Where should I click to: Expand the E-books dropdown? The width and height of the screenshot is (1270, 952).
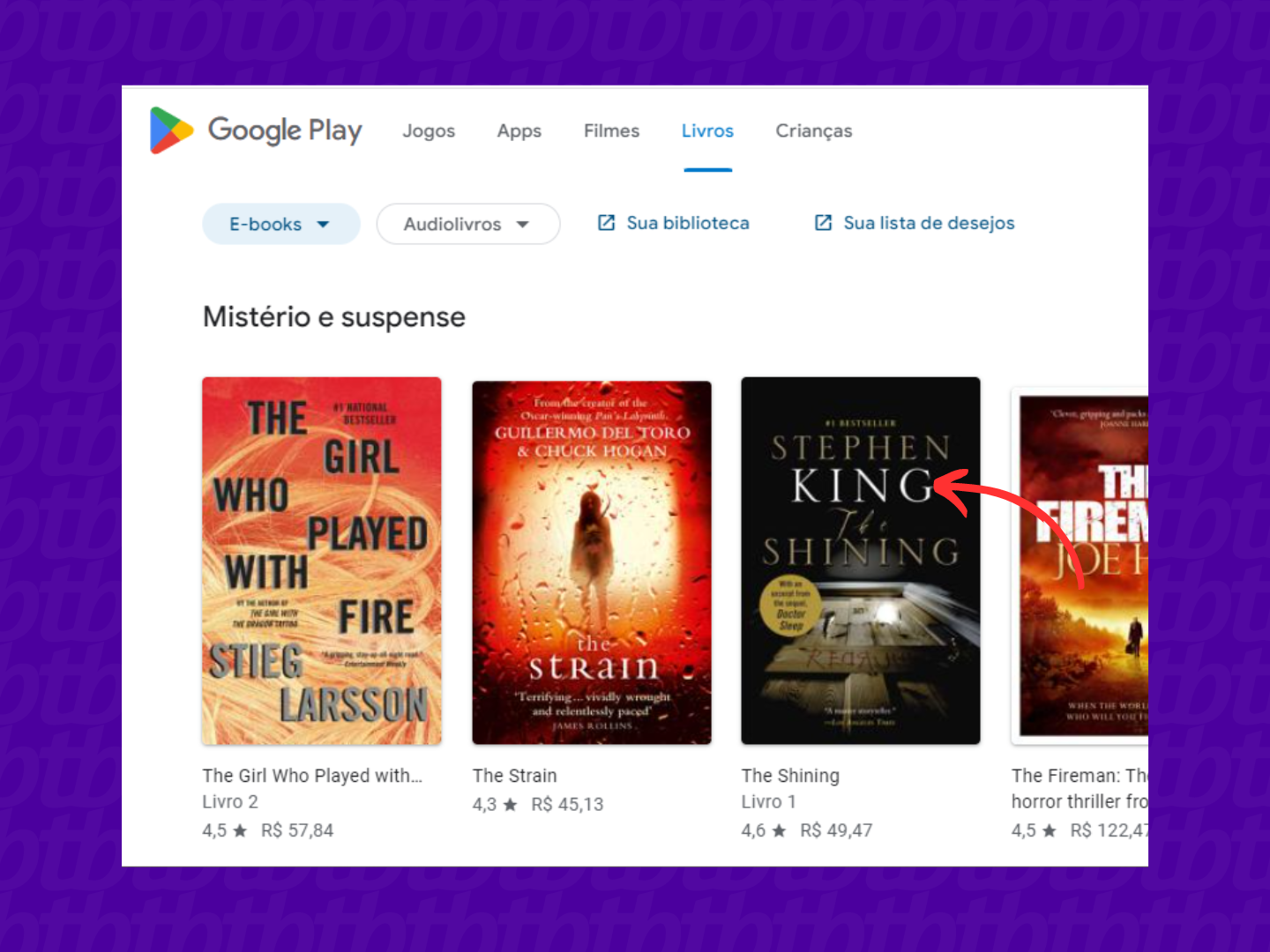click(281, 224)
